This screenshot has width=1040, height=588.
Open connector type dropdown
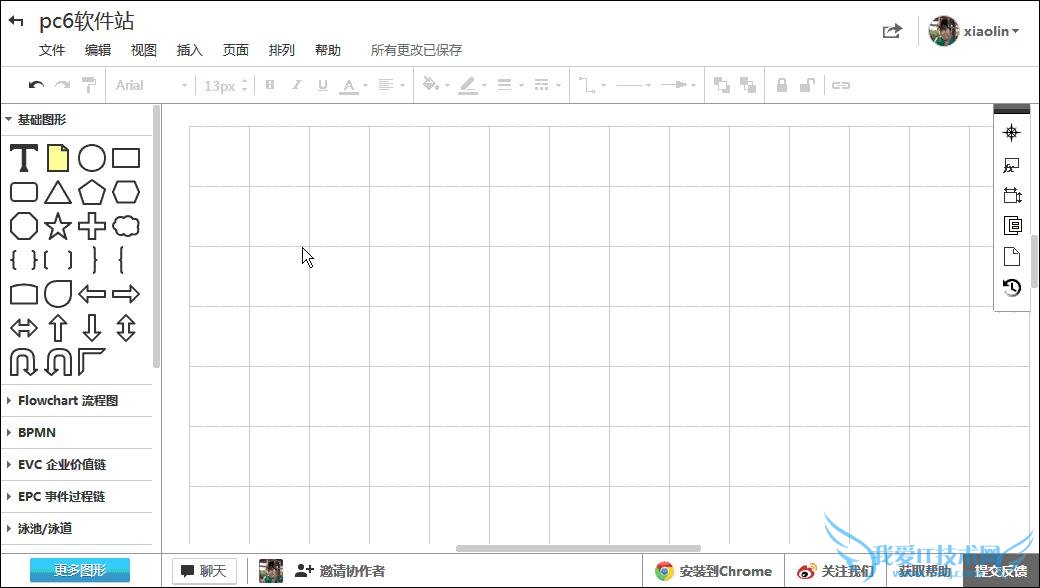[x=592, y=85]
